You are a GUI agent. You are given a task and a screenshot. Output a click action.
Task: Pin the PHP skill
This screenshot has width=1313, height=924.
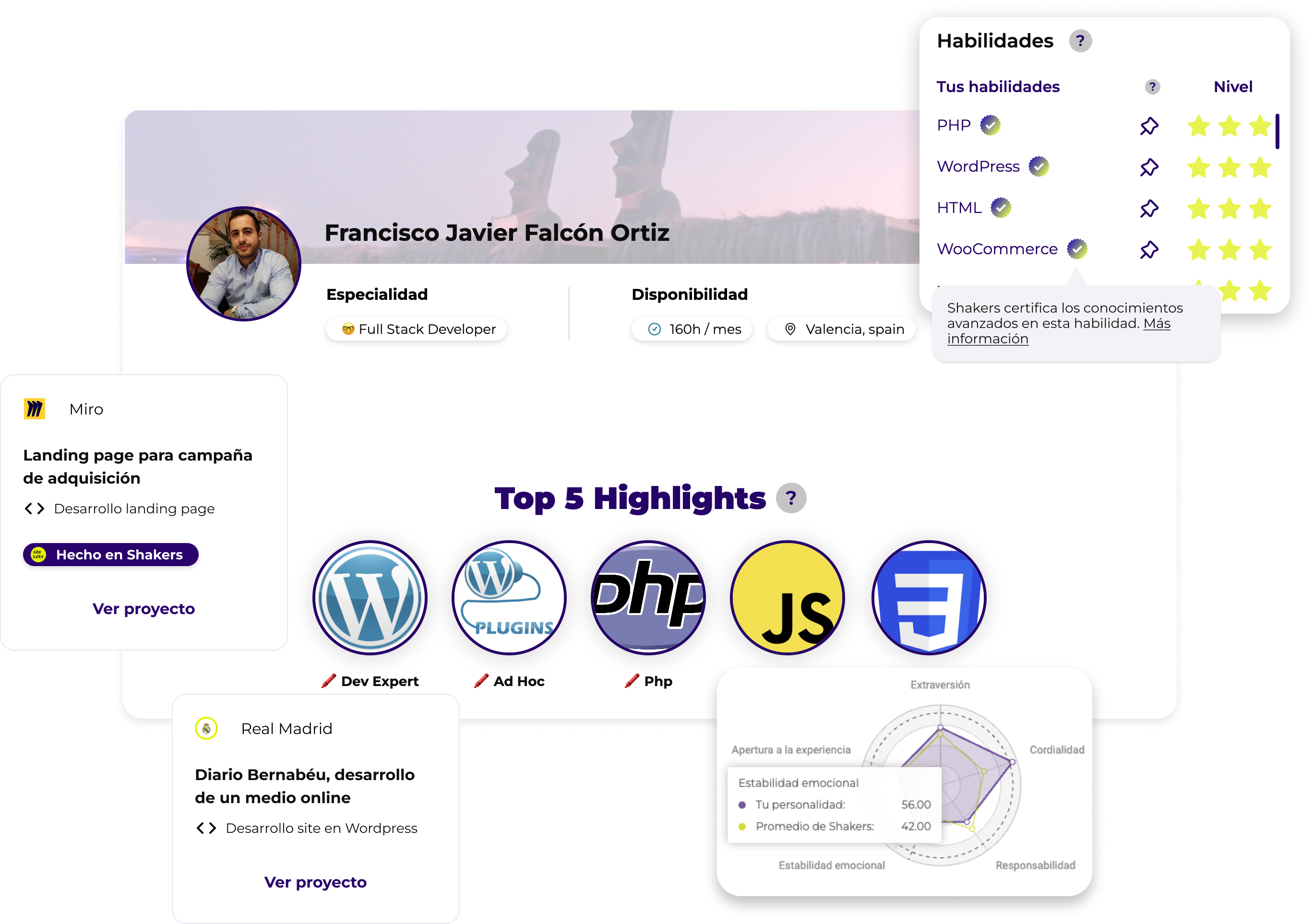pos(1148,126)
